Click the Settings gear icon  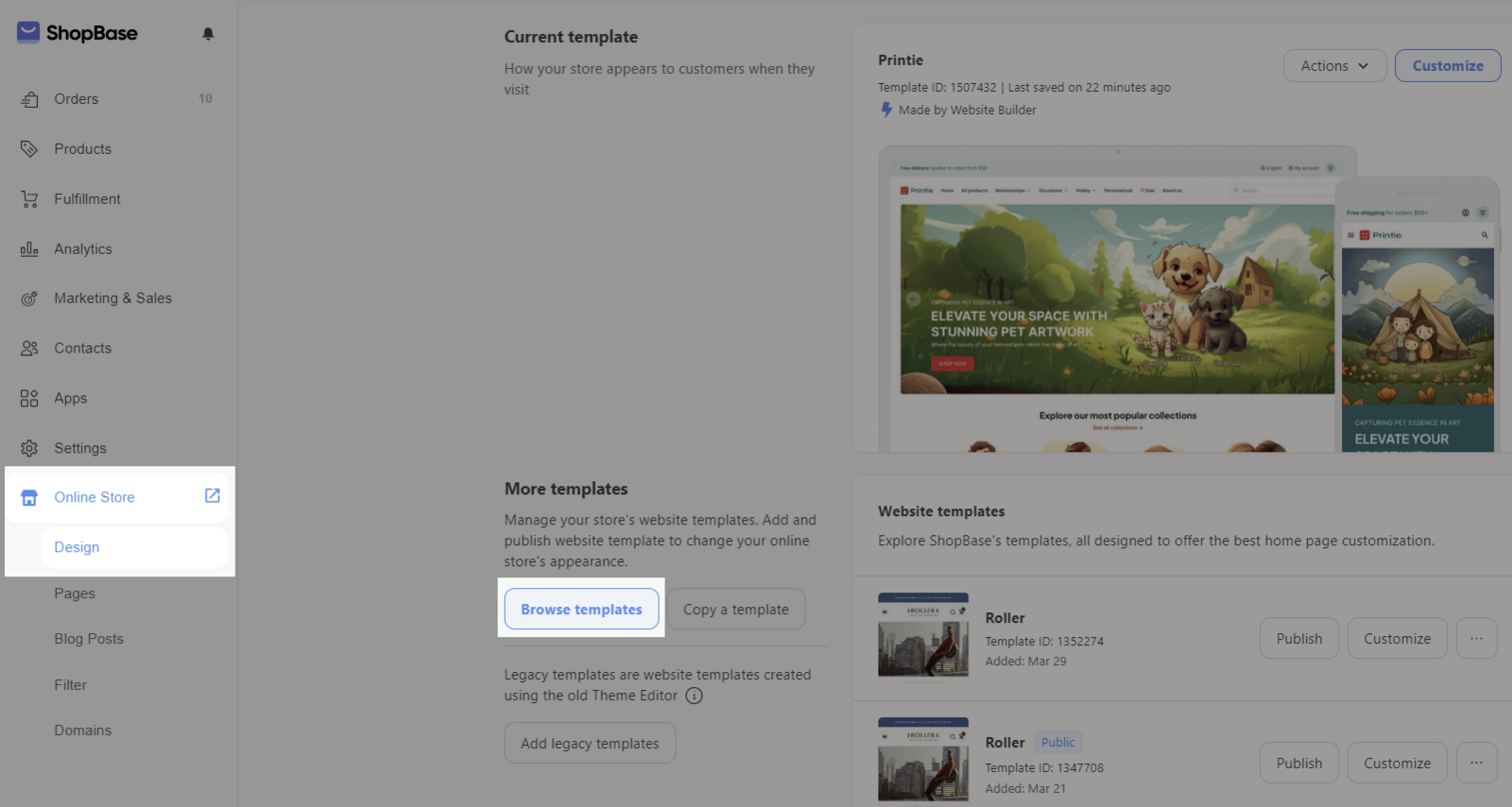pos(29,449)
